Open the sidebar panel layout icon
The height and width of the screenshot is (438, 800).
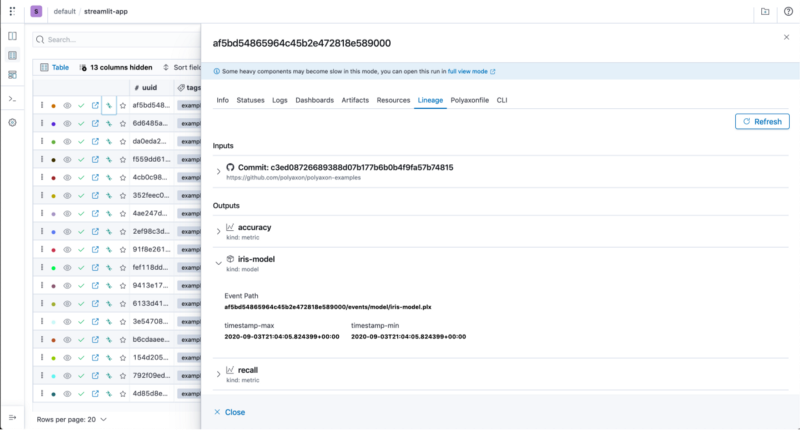click(12, 36)
